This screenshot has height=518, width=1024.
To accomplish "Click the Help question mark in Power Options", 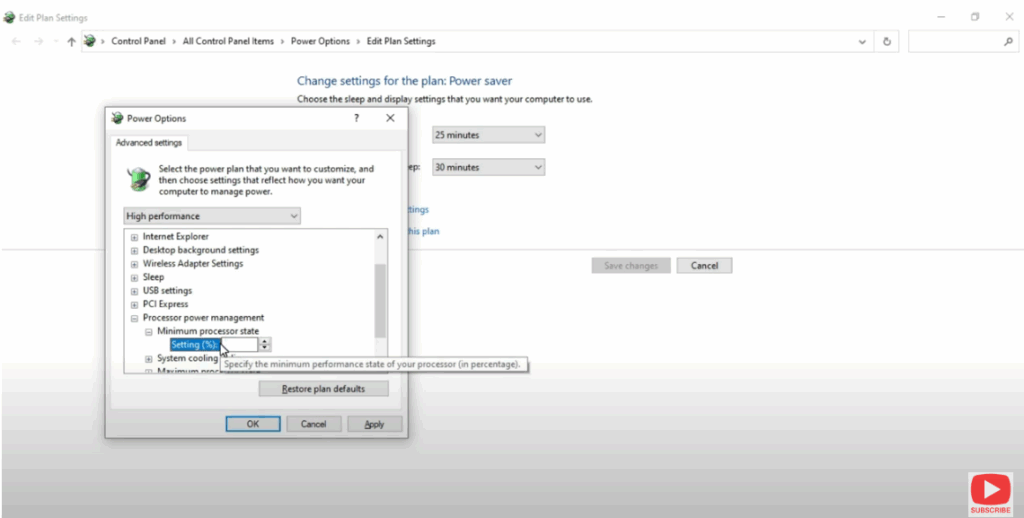I will (x=356, y=118).
